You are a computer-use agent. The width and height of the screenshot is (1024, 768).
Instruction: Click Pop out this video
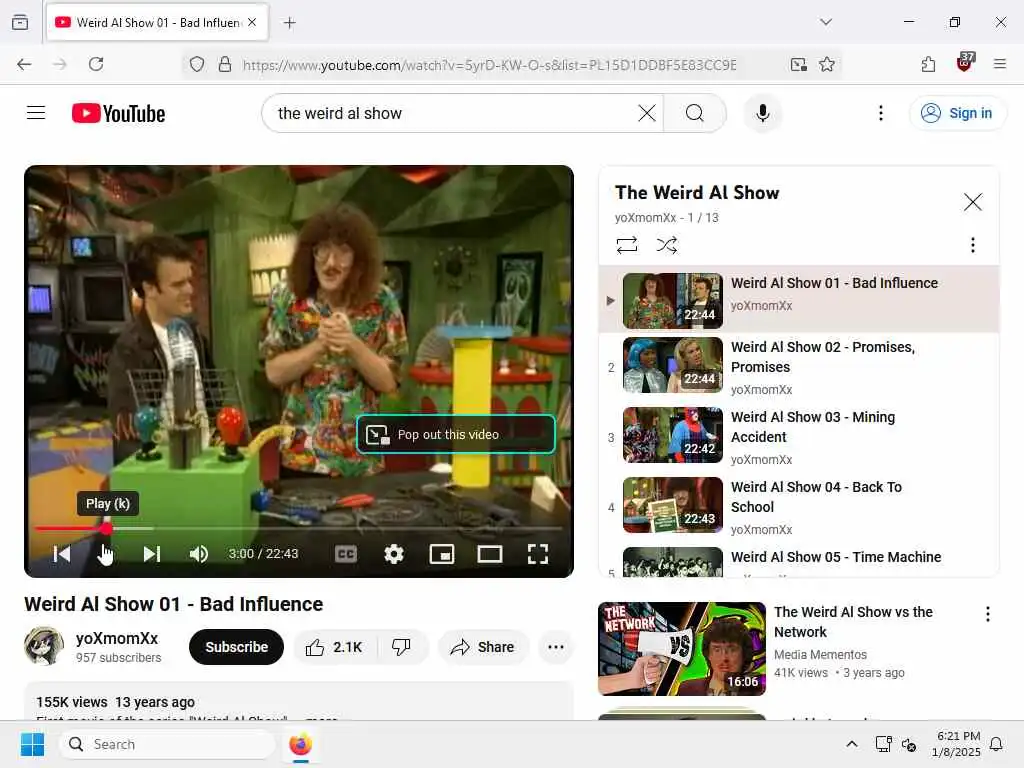tap(456, 434)
